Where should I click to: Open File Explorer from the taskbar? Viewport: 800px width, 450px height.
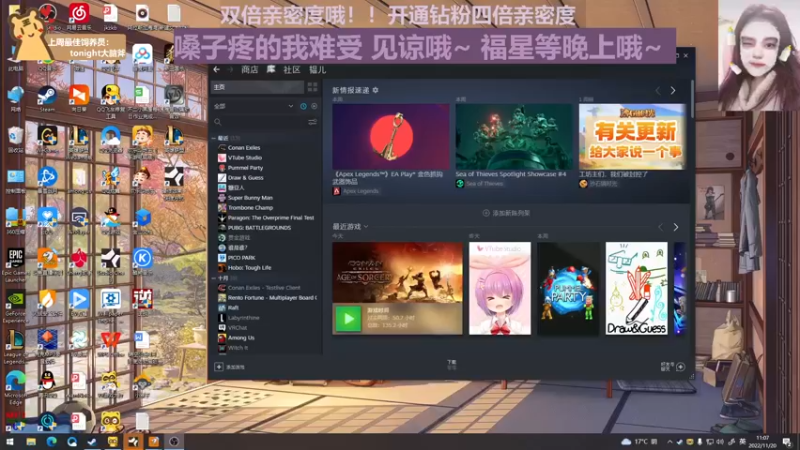tap(31, 442)
